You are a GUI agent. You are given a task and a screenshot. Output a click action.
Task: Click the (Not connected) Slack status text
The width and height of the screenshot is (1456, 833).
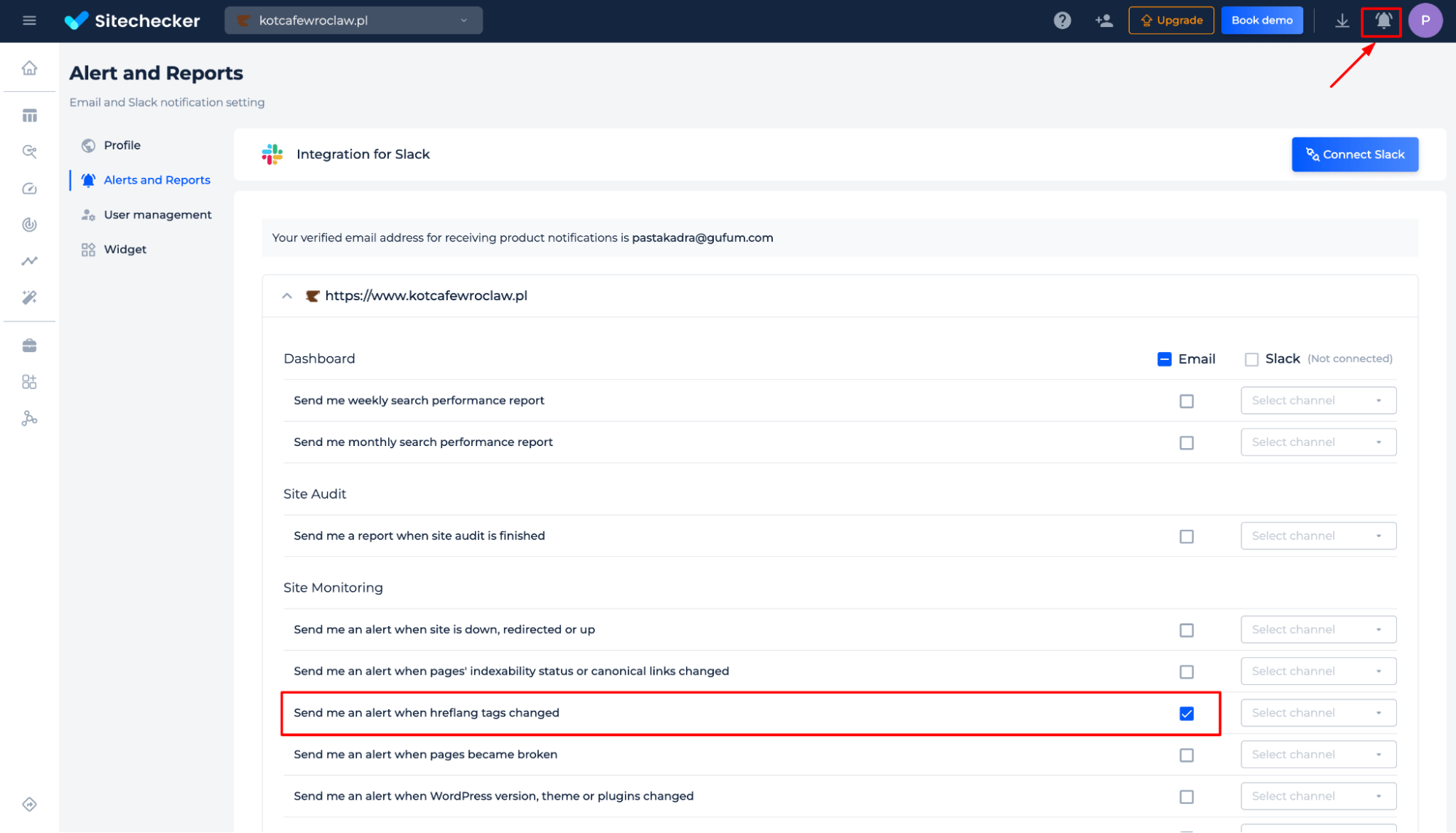click(1350, 359)
